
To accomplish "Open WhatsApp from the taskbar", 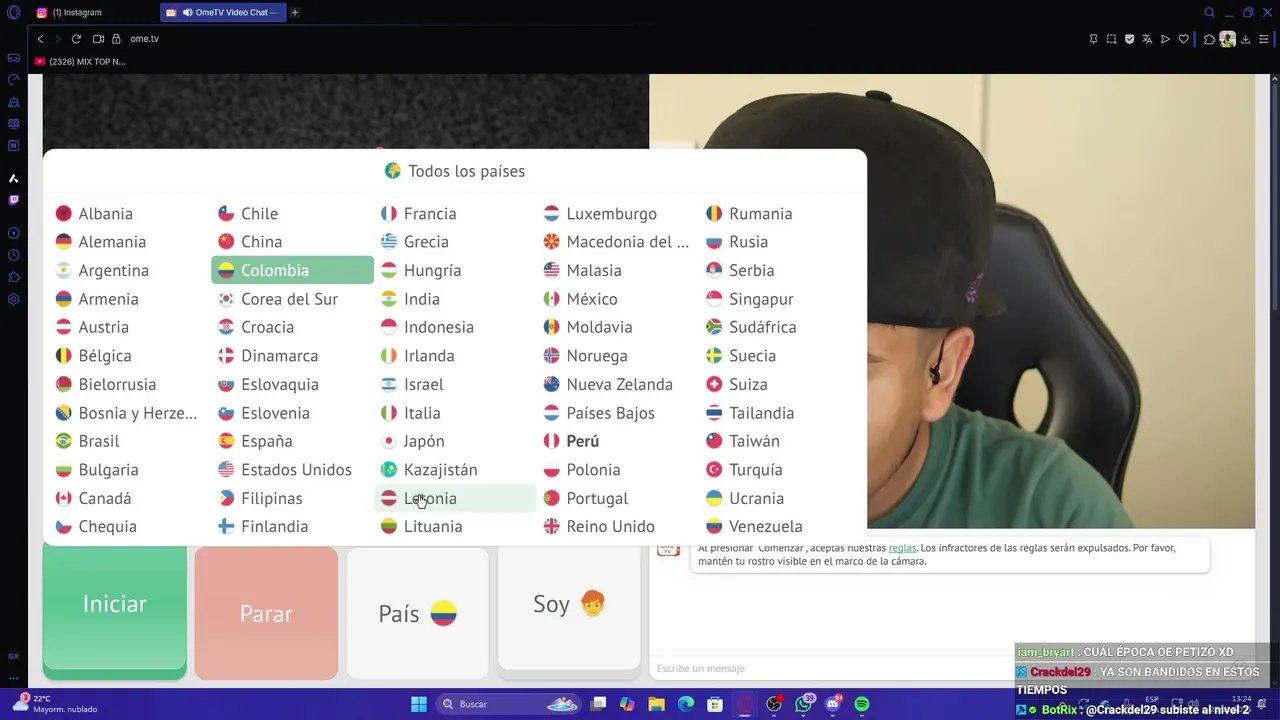I will 804,704.
